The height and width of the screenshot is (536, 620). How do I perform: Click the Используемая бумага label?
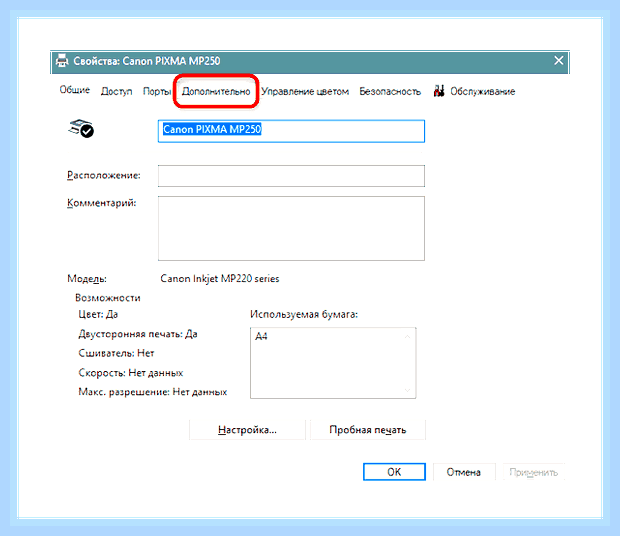click(x=304, y=315)
